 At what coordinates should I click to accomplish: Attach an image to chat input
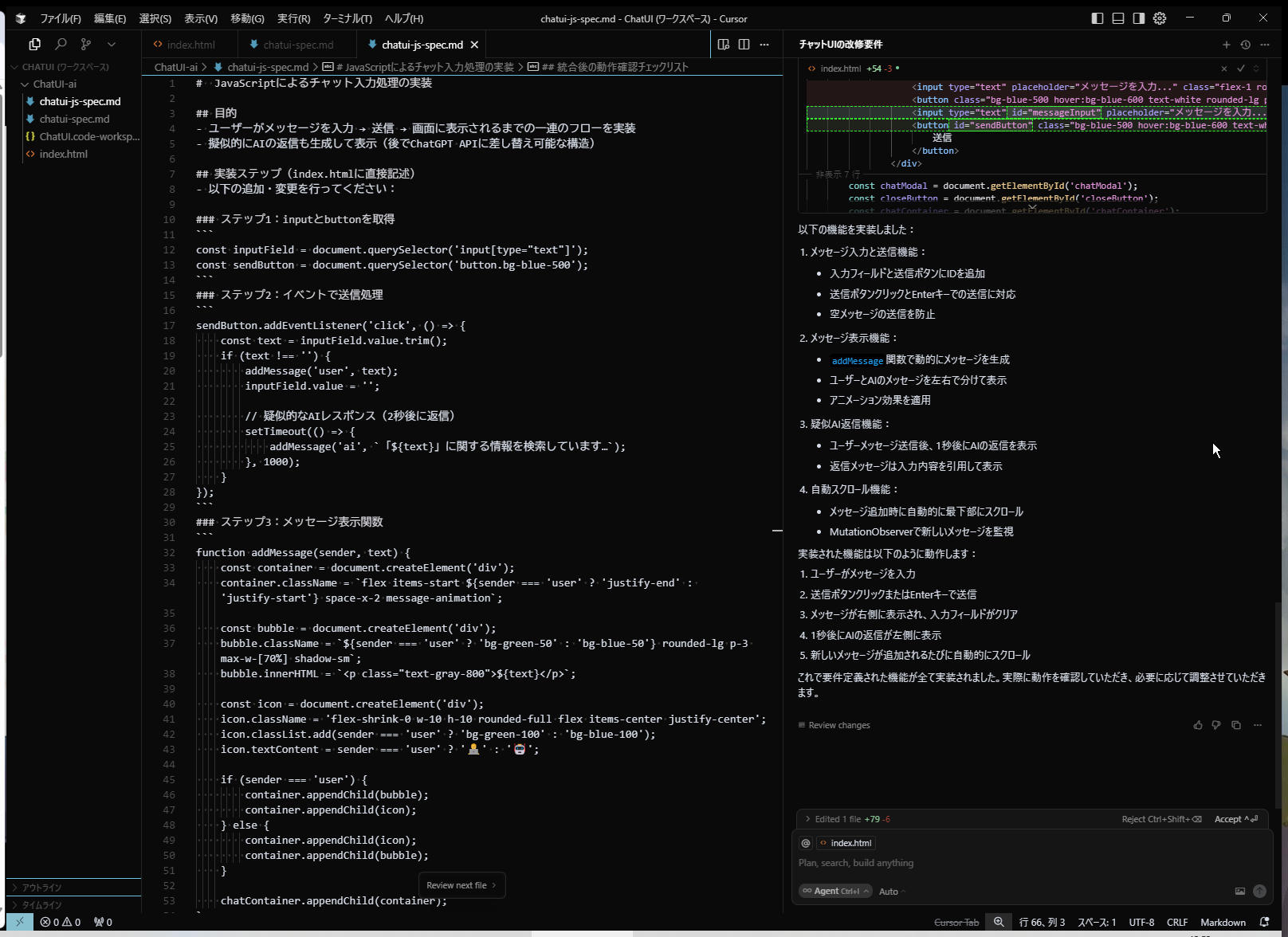[x=1239, y=892]
